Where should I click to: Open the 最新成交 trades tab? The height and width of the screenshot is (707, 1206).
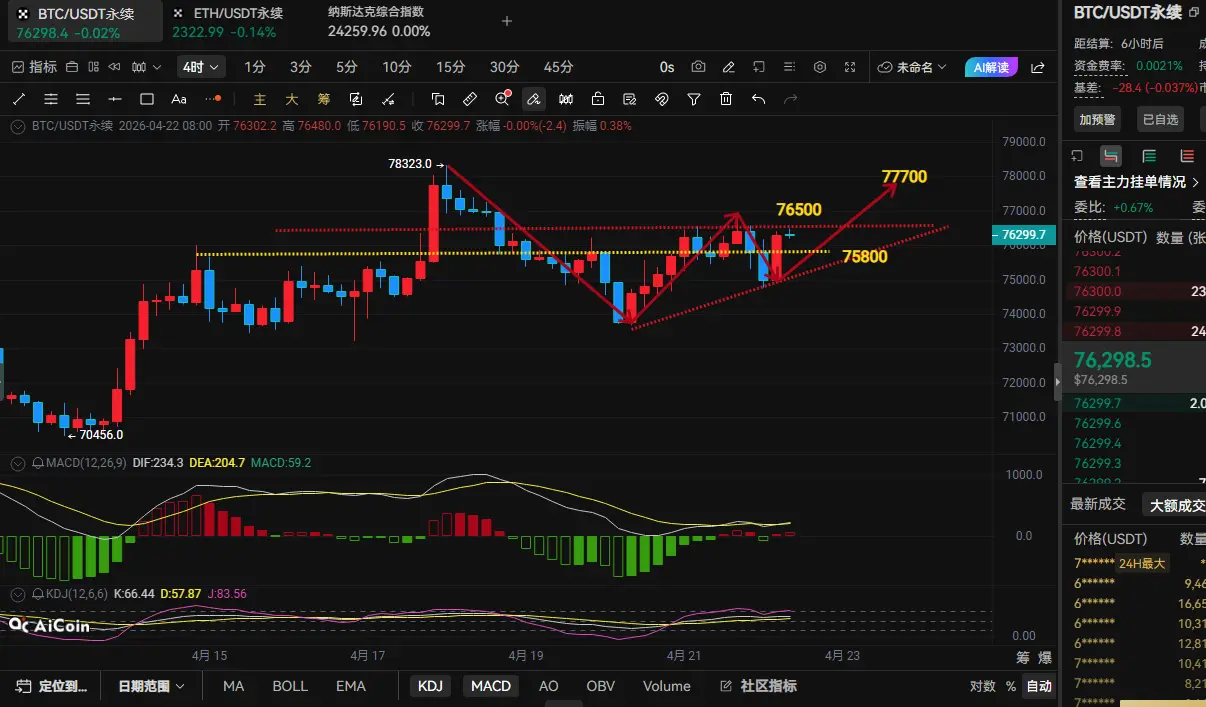pos(1098,504)
